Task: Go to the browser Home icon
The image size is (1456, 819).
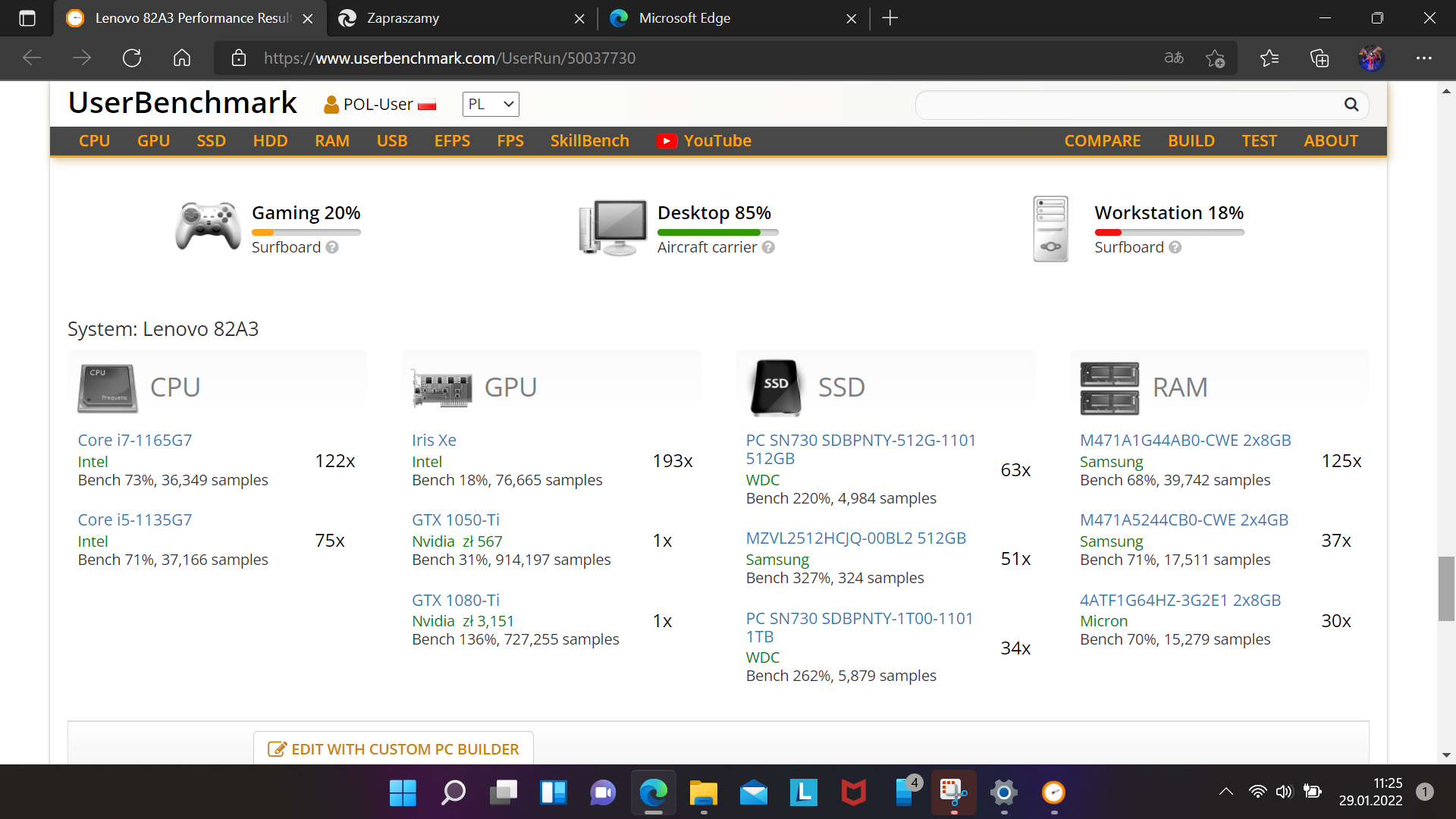Action: [182, 58]
